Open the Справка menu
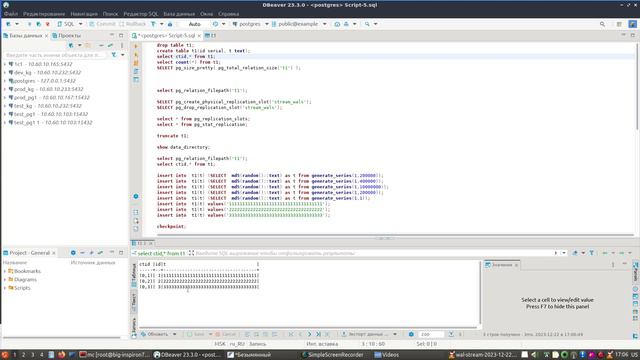 pos(229,14)
